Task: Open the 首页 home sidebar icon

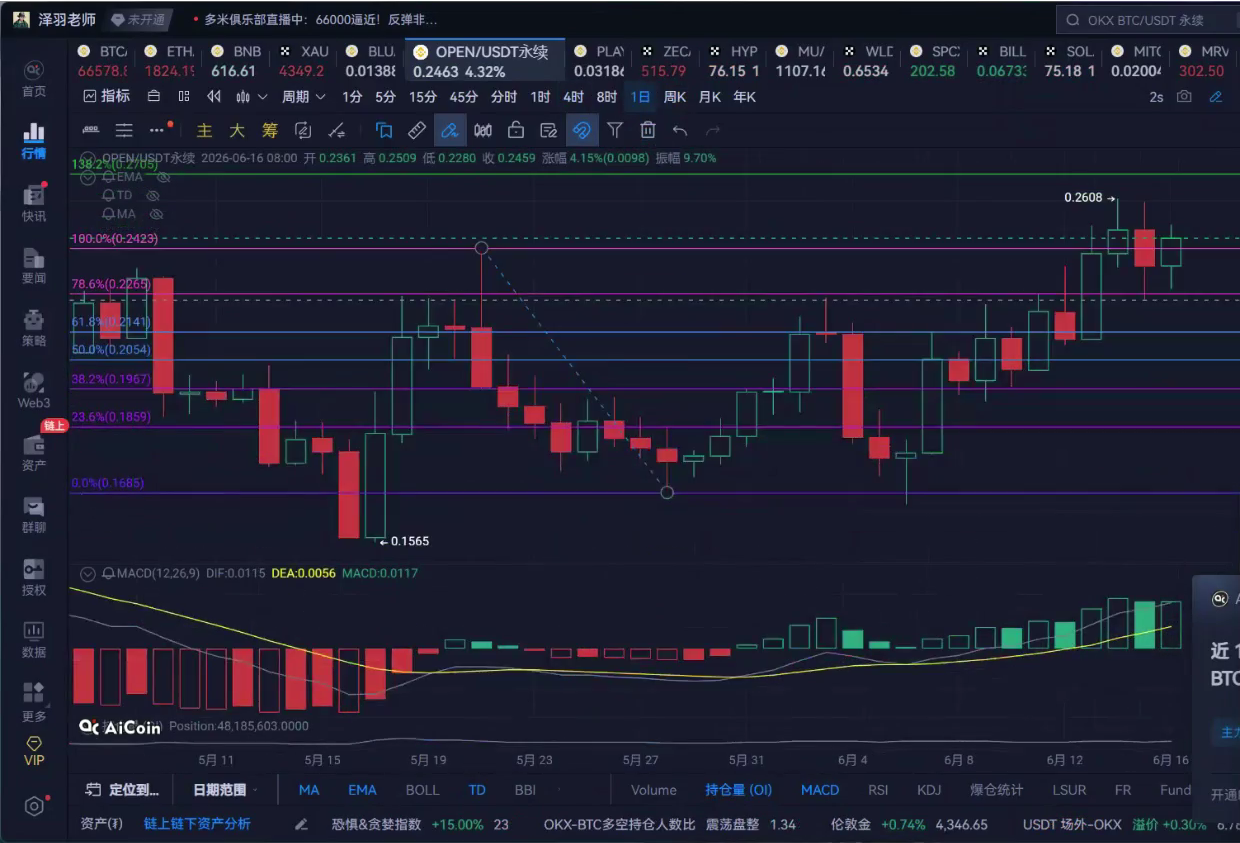Action: coord(34,78)
